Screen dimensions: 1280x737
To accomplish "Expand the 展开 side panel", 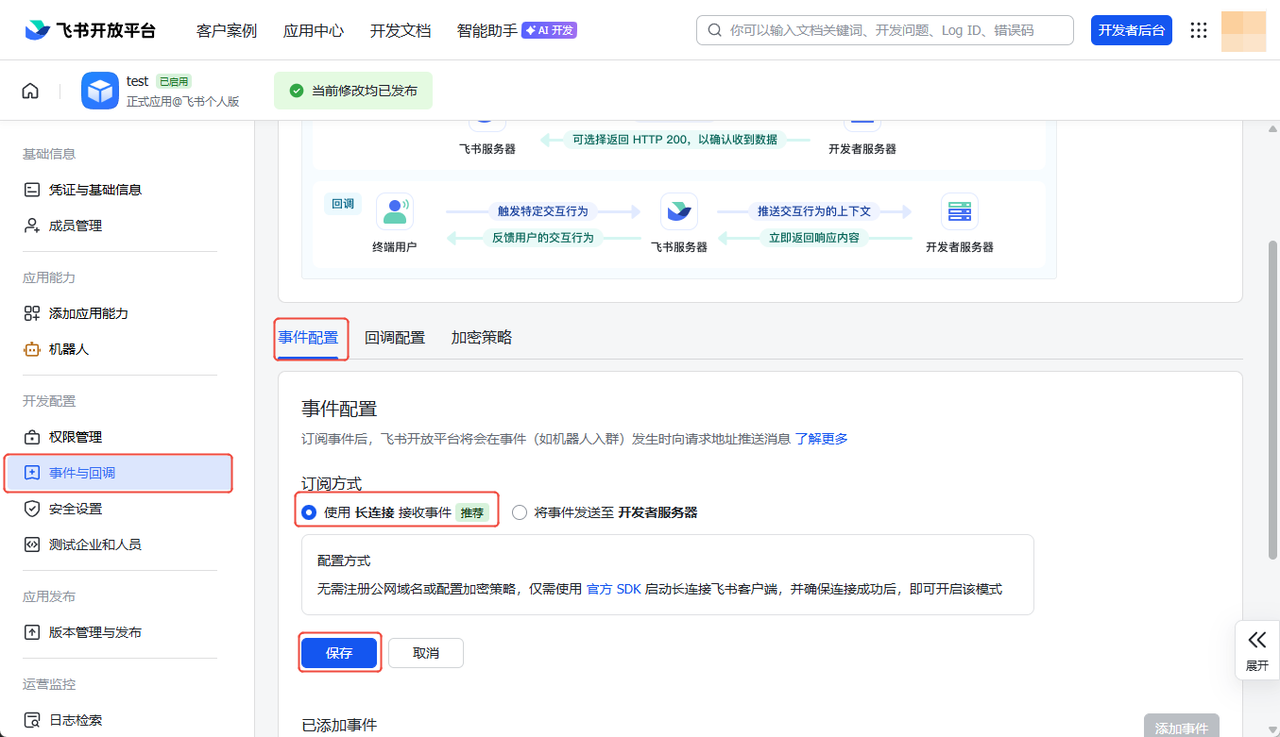I will tap(1257, 650).
